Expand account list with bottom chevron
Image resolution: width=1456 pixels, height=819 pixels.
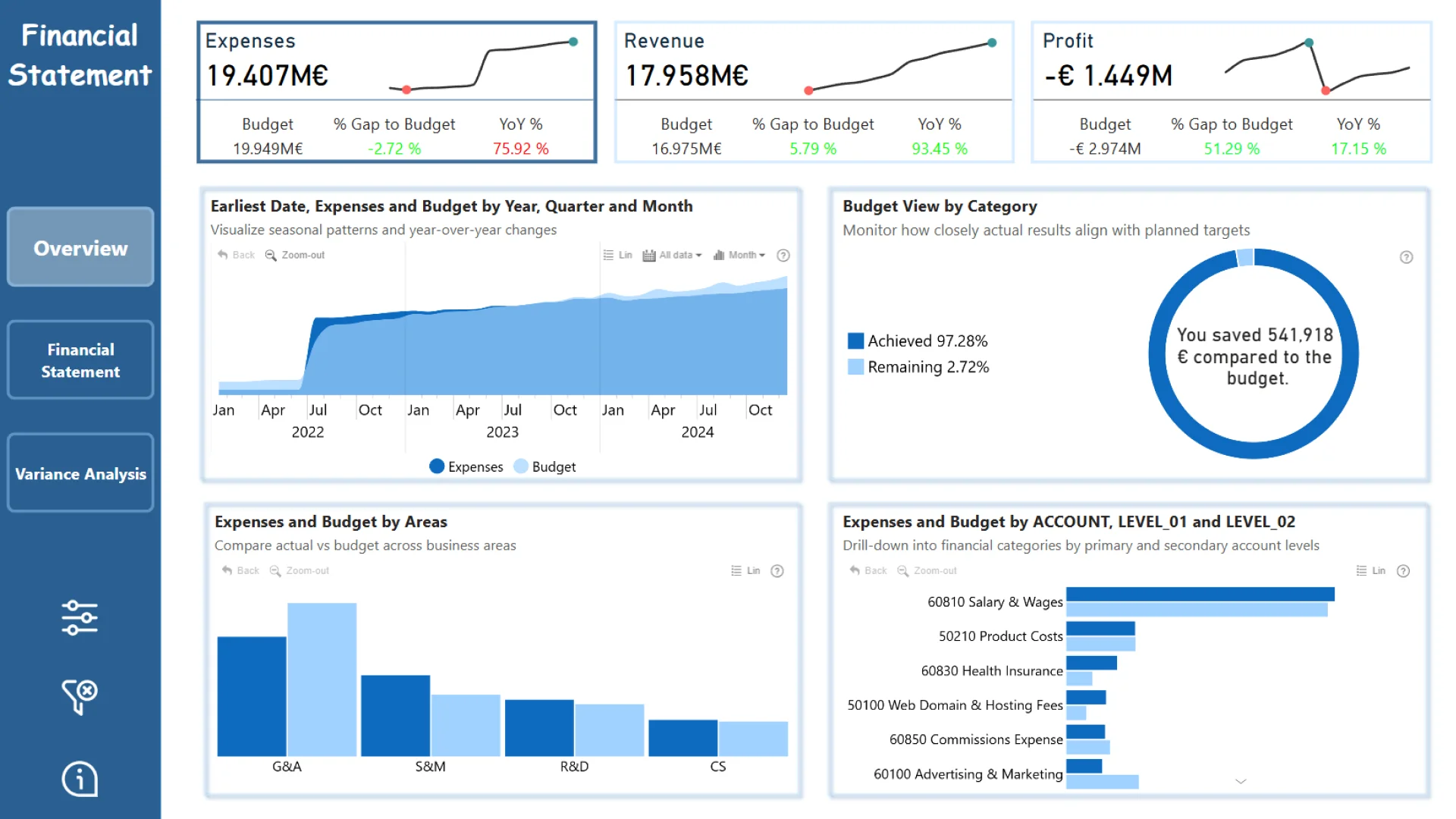click(x=1241, y=781)
